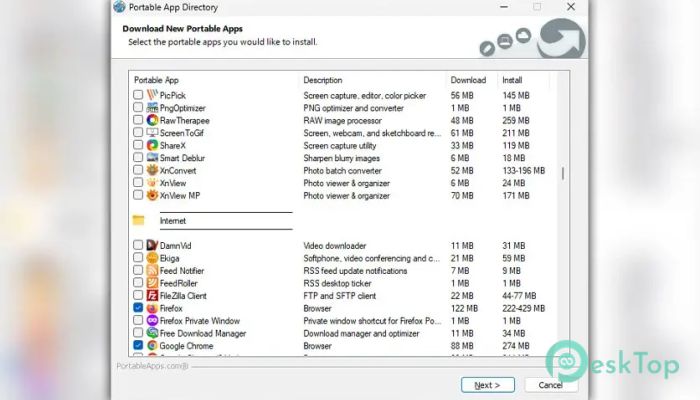Click the 'Download manager and optimizer' text
700x400 pixels.
[361, 333]
